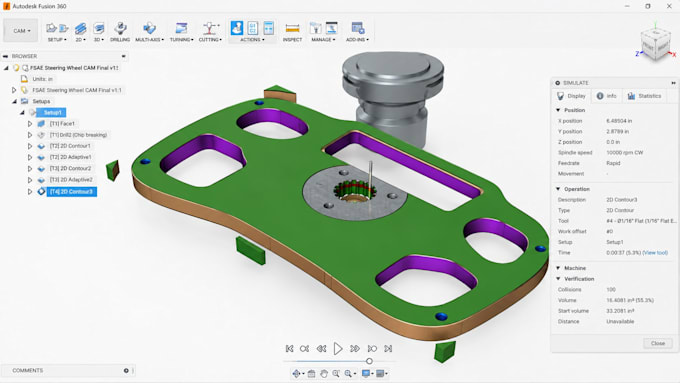The image size is (680, 383).
Task: Click the 3D milling operations icon
Action: [99, 29]
